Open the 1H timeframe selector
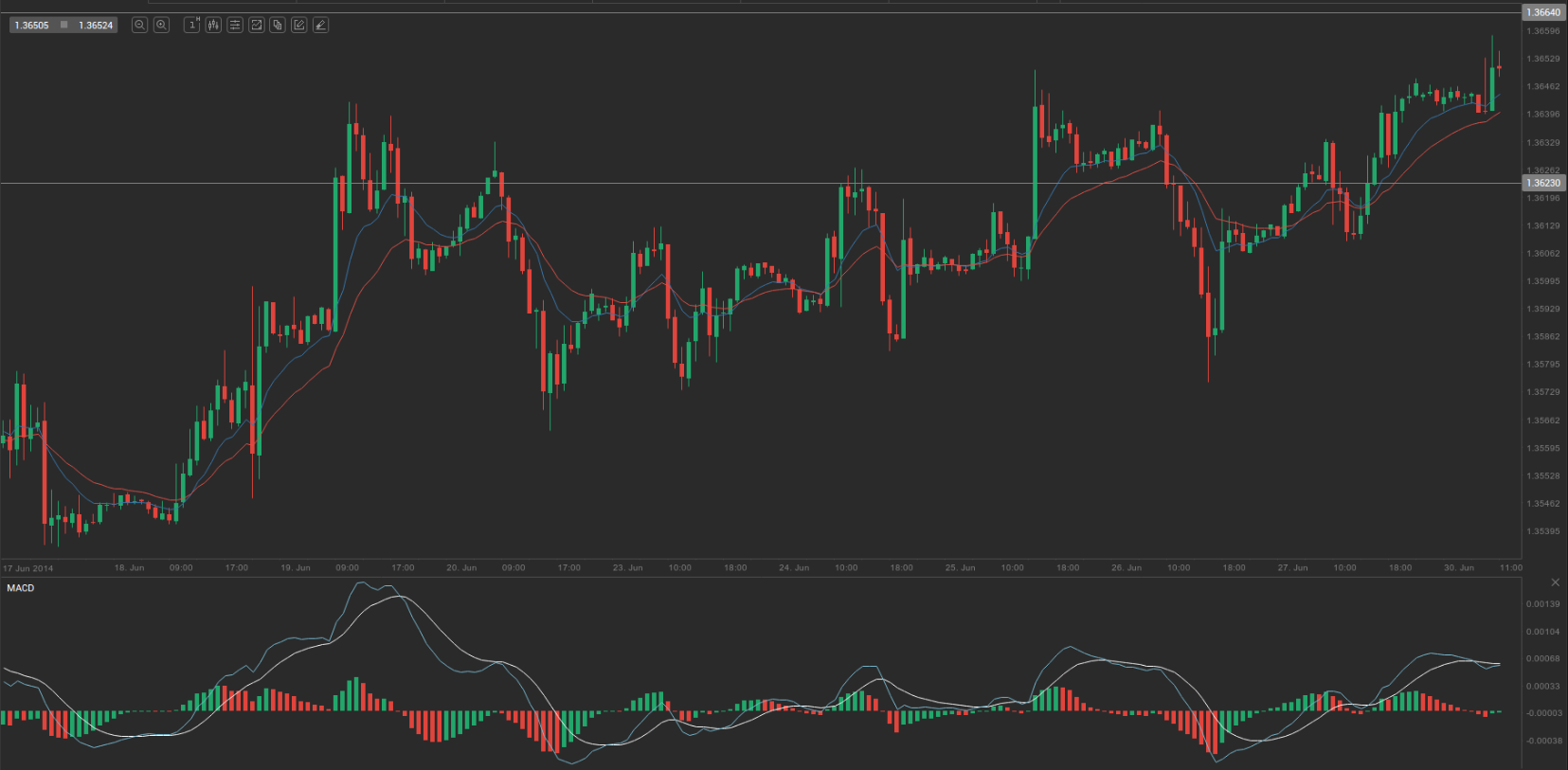Viewport: 1568px width, 770px height. click(192, 25)
